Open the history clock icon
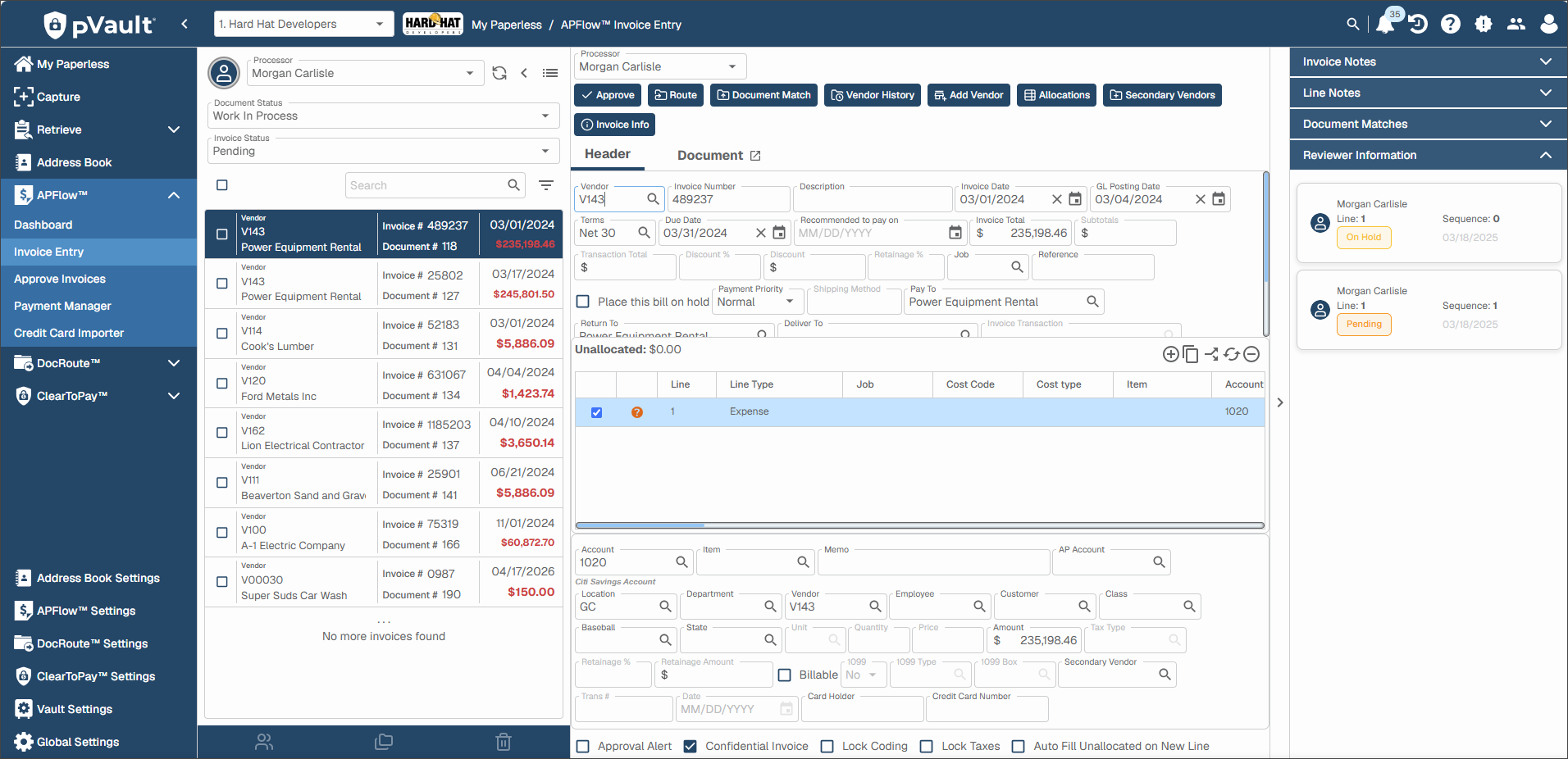 click(1418, 24)
